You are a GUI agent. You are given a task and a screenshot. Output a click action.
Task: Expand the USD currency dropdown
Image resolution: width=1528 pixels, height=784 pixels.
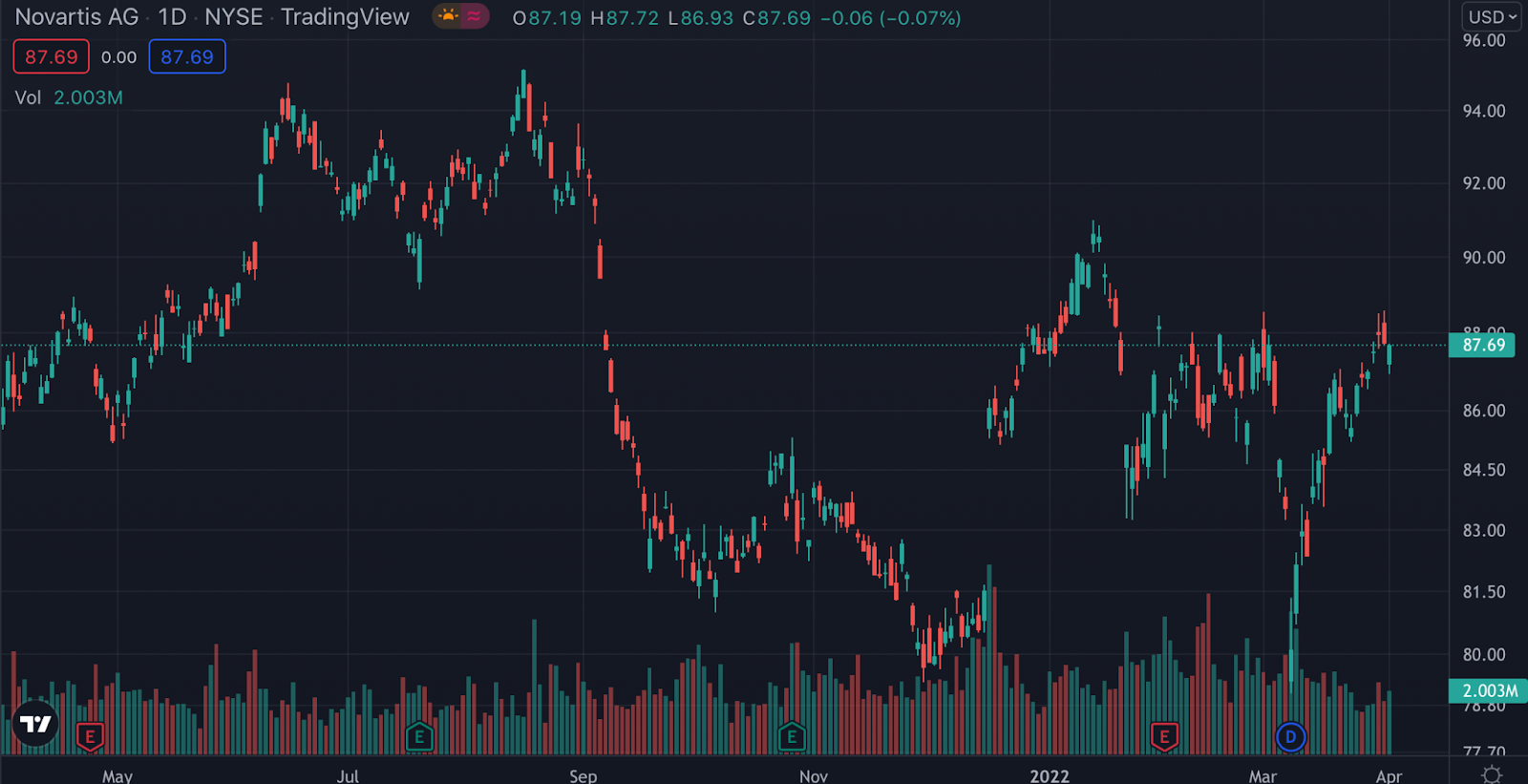tap(1493, 17)
